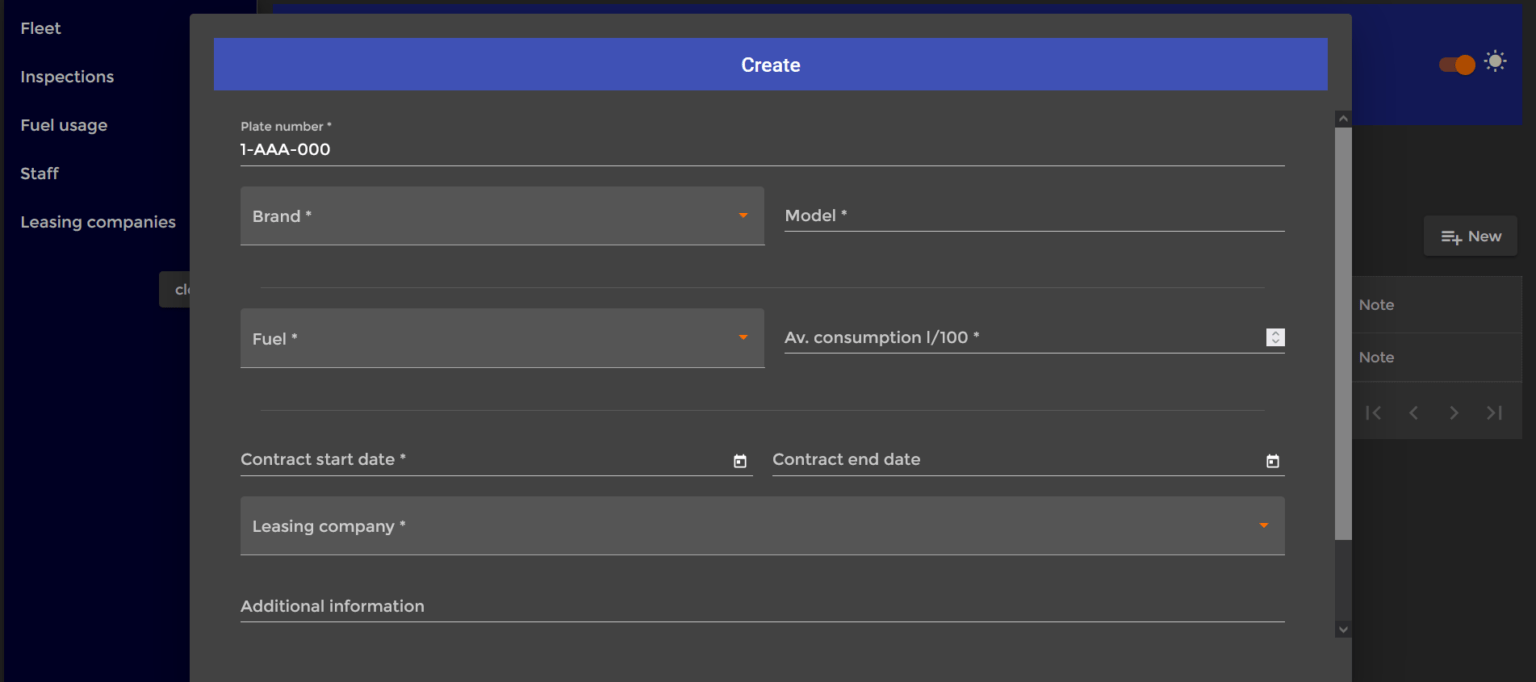Click the up arrow on Av. consumption stepper
Screen dimensions: 1536x682
(x=1275, y=333)
